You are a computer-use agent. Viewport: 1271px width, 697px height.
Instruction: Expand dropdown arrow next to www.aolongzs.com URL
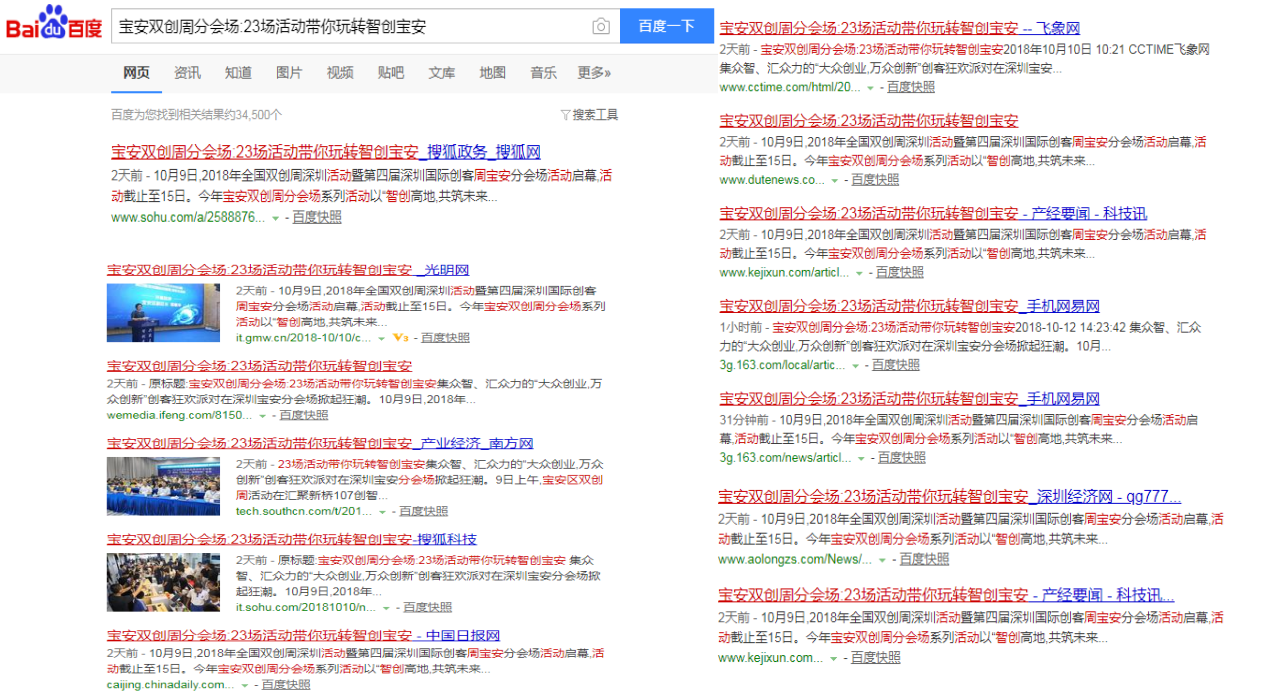pos(883,559)
